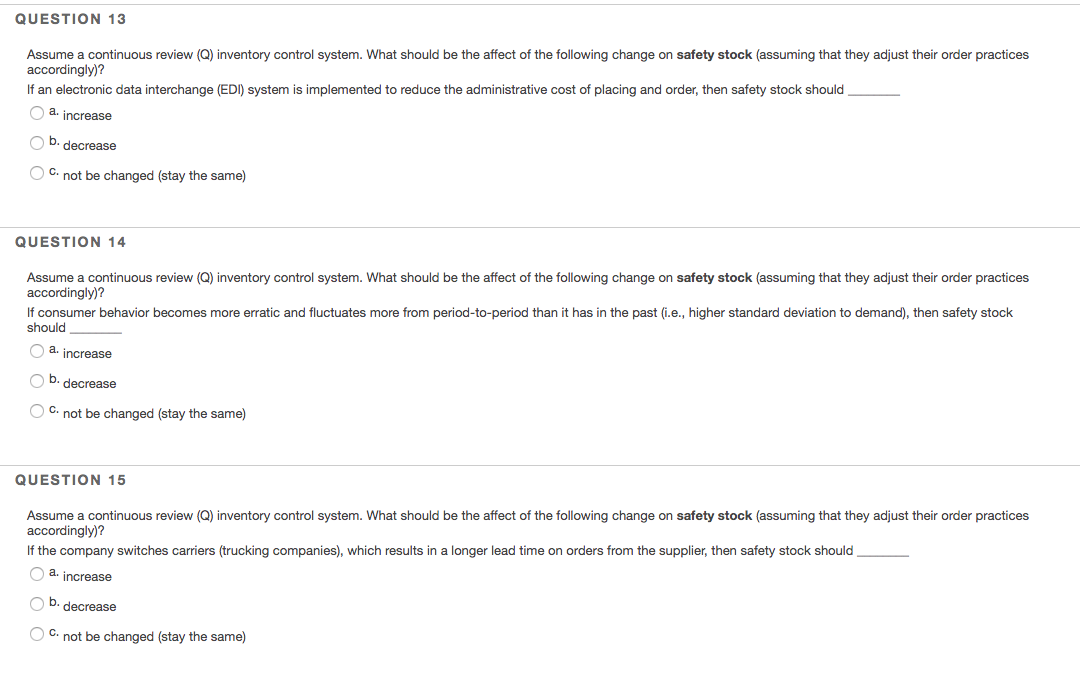1080x678 pixels.
Task: Select "increase" for Question 14
Action: coord(36,350)
